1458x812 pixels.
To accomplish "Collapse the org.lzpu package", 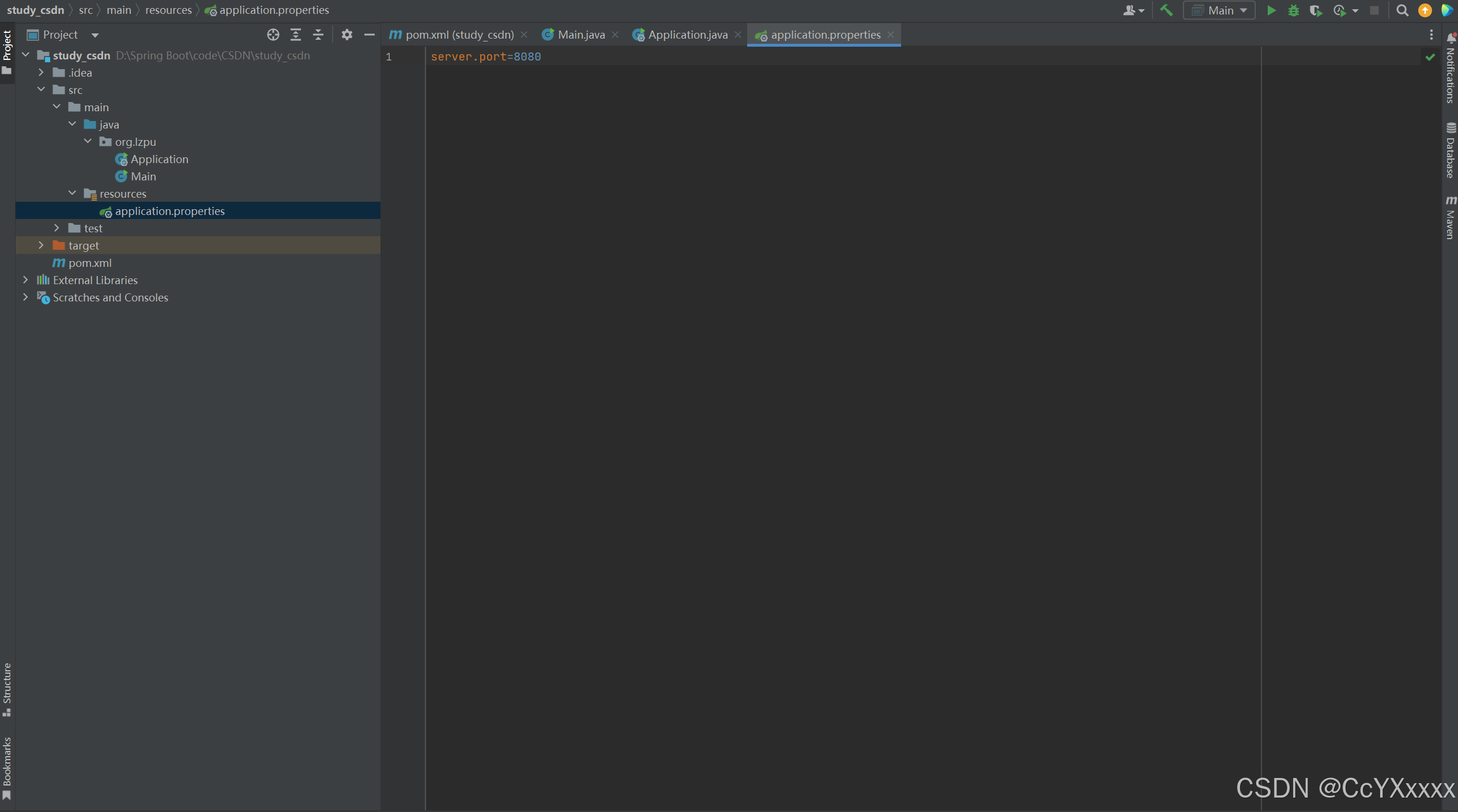I will click(88, 141).
